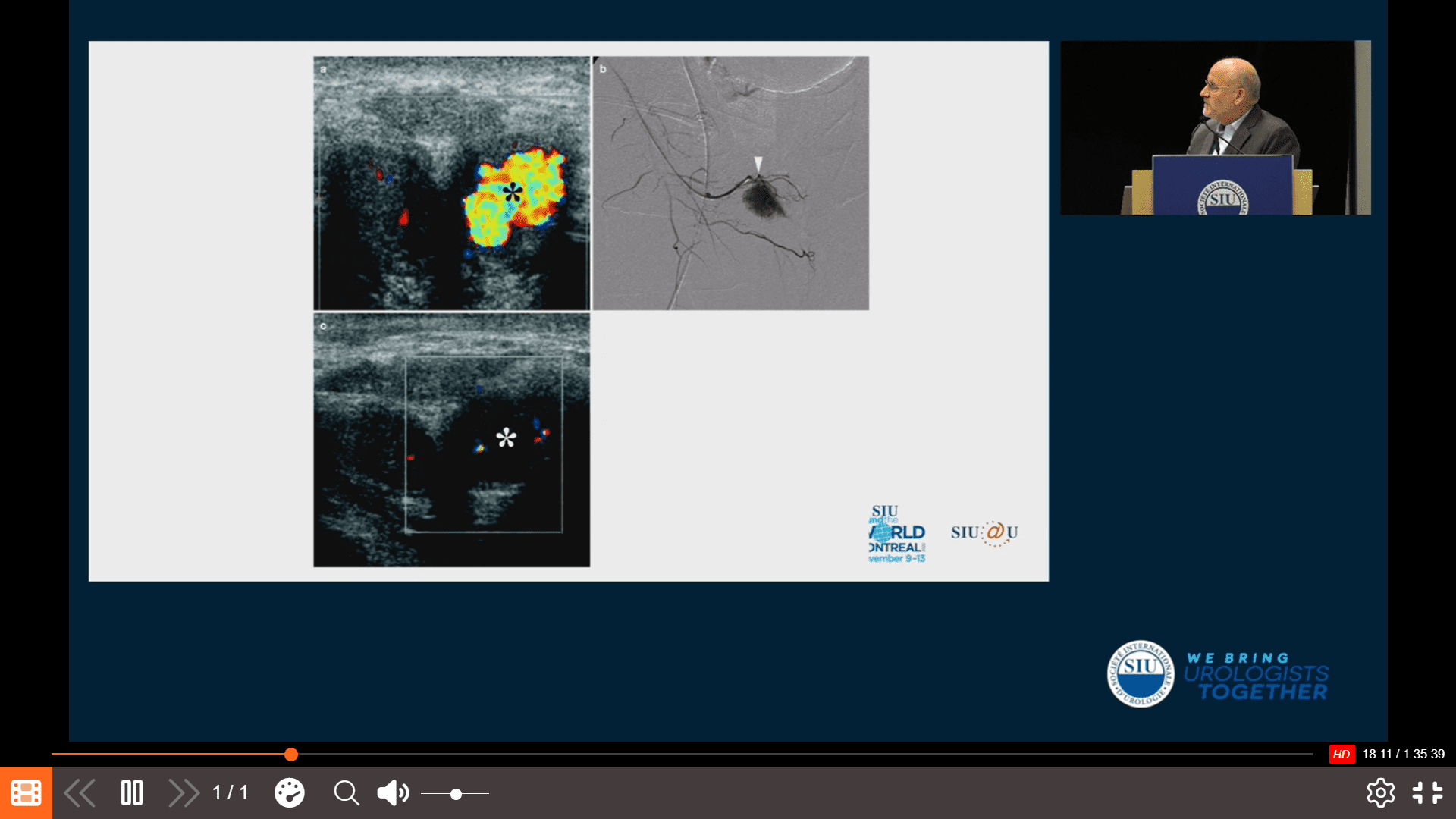Adjust the volume slider
Image resolution: width=1456 pixels, height=819 pixels.
[455, 794]
